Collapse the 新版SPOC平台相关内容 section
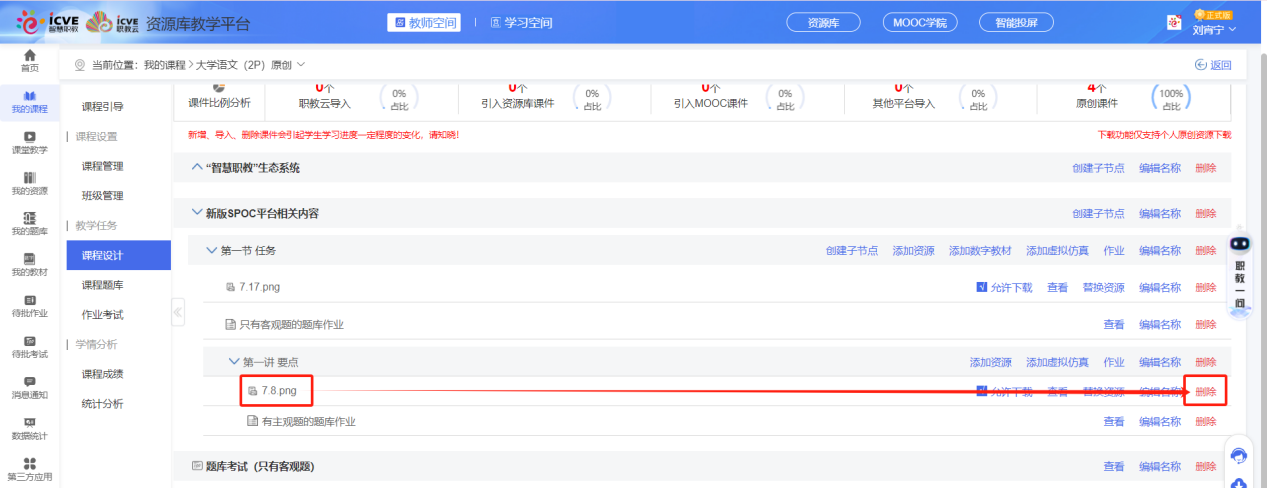The image size is (1267, 488). (196, 214)
